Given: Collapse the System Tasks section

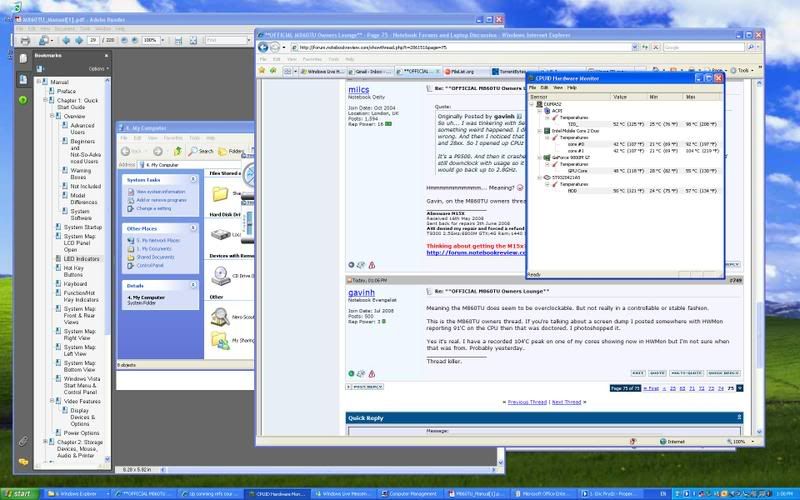Looking at the screenshot, I should (193, 179).
